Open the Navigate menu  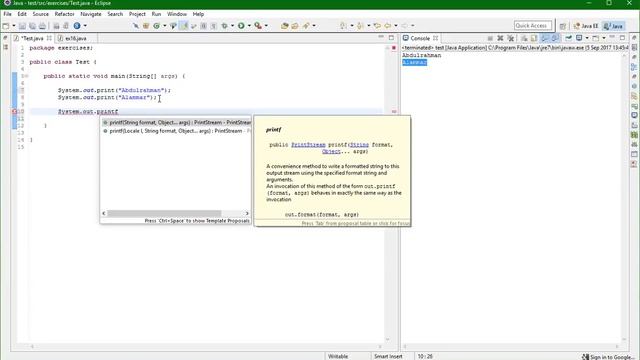point(91,14)
